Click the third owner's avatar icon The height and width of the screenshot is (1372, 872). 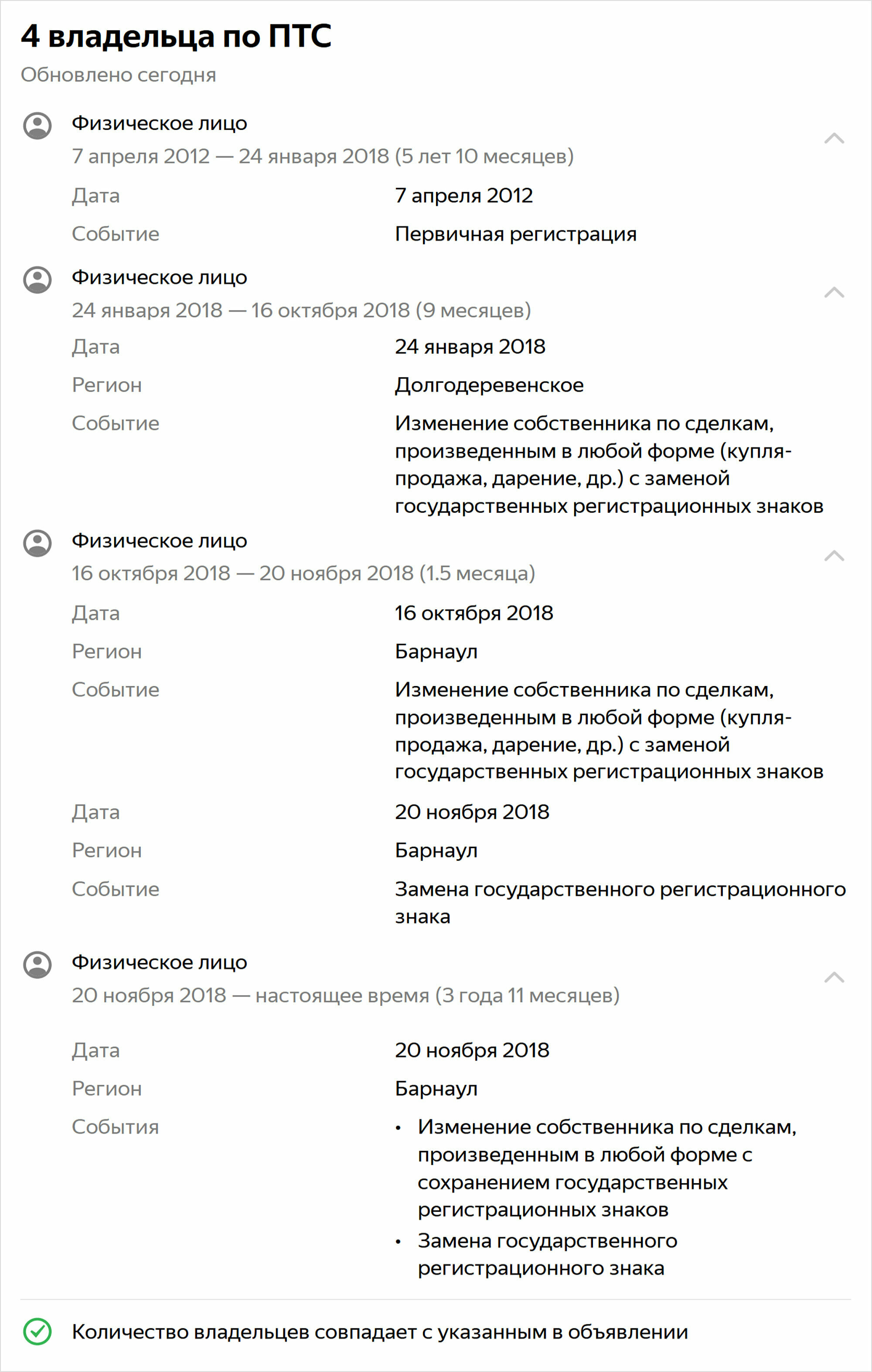click(37, 543)
